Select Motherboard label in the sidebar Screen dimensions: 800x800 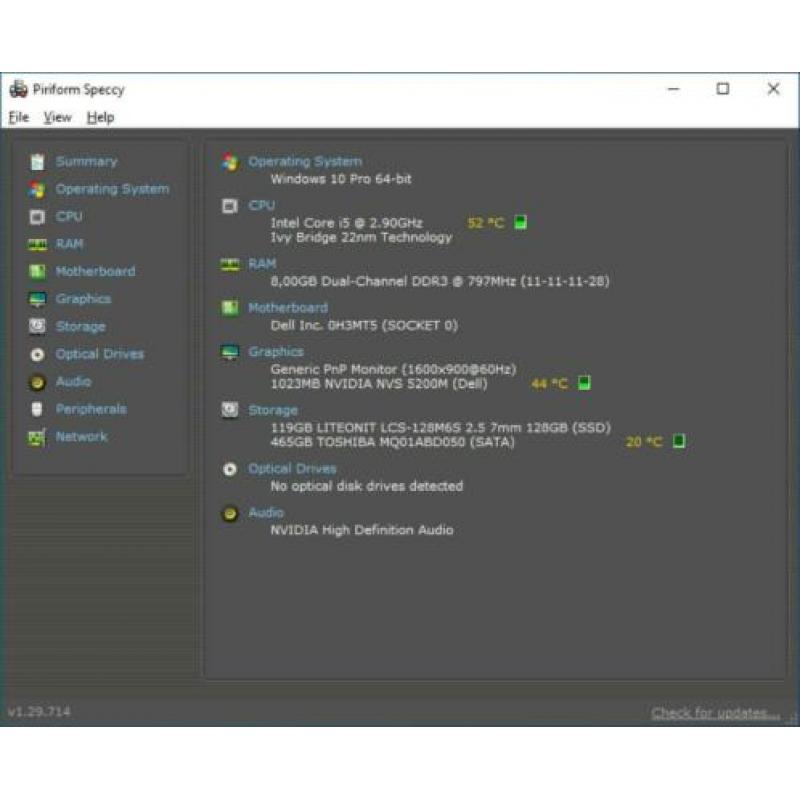click(x=95, y=271)
